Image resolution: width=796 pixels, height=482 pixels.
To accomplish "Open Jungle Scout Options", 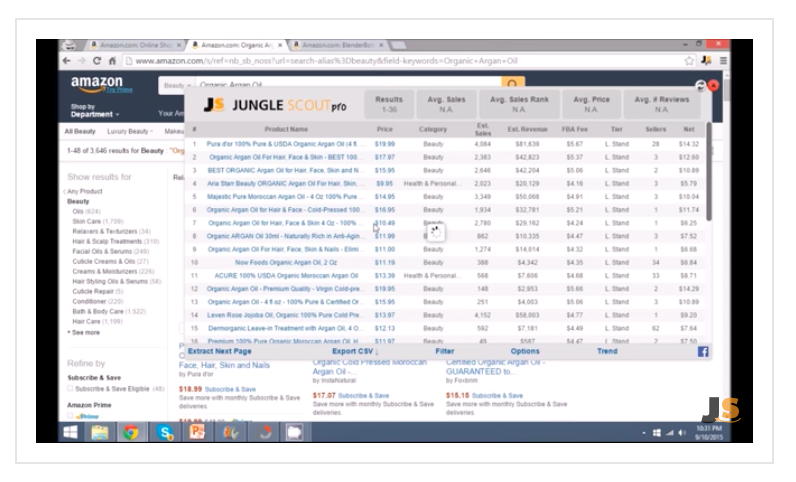I will coord(525,351).
